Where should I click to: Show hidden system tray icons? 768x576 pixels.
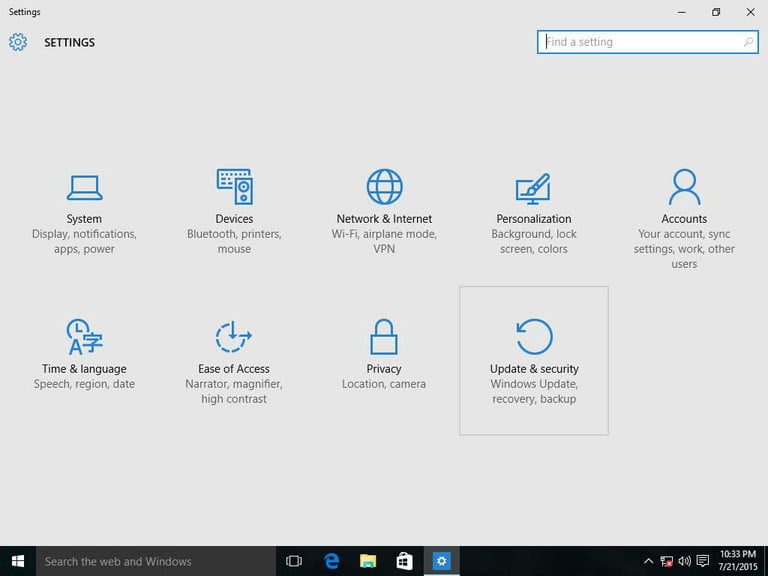[648, 561]
